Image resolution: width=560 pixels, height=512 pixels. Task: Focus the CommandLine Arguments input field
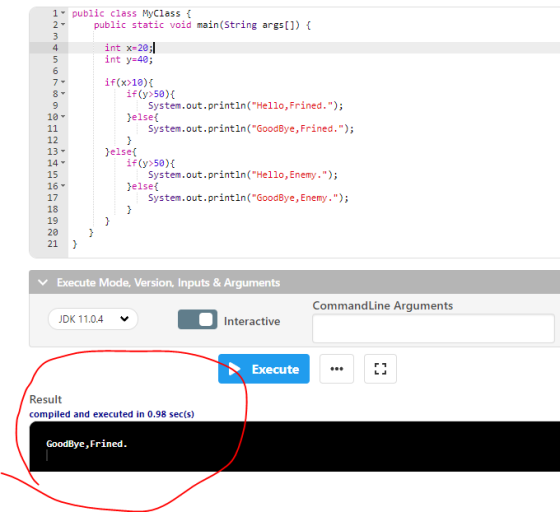(x=433, y=328)
